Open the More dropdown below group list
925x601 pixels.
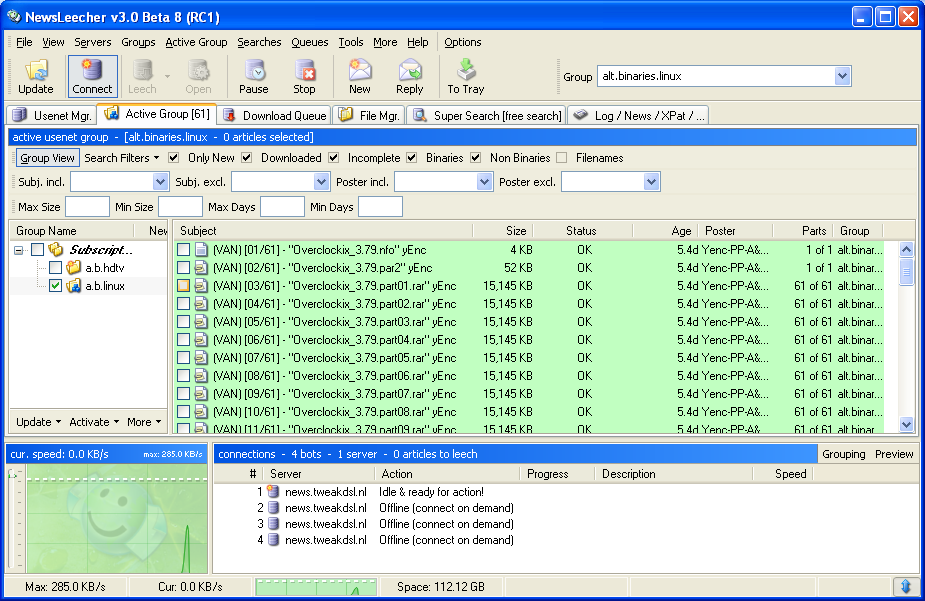coord(144,422)
